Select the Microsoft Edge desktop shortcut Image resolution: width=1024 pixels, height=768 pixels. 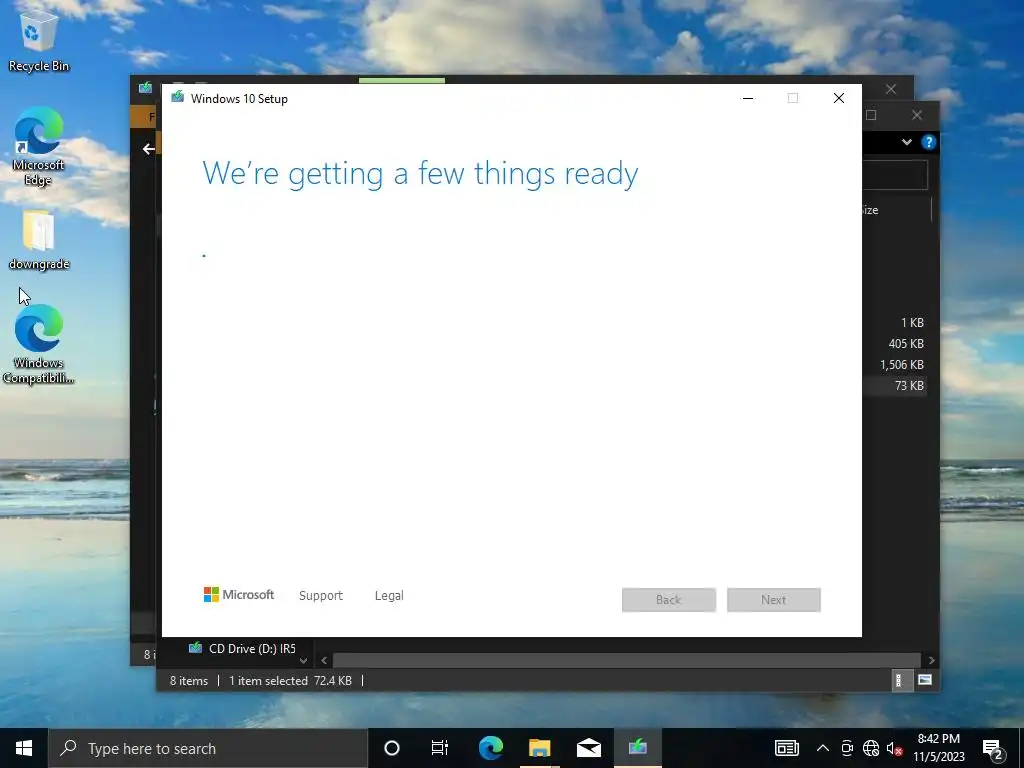[38, 146]
